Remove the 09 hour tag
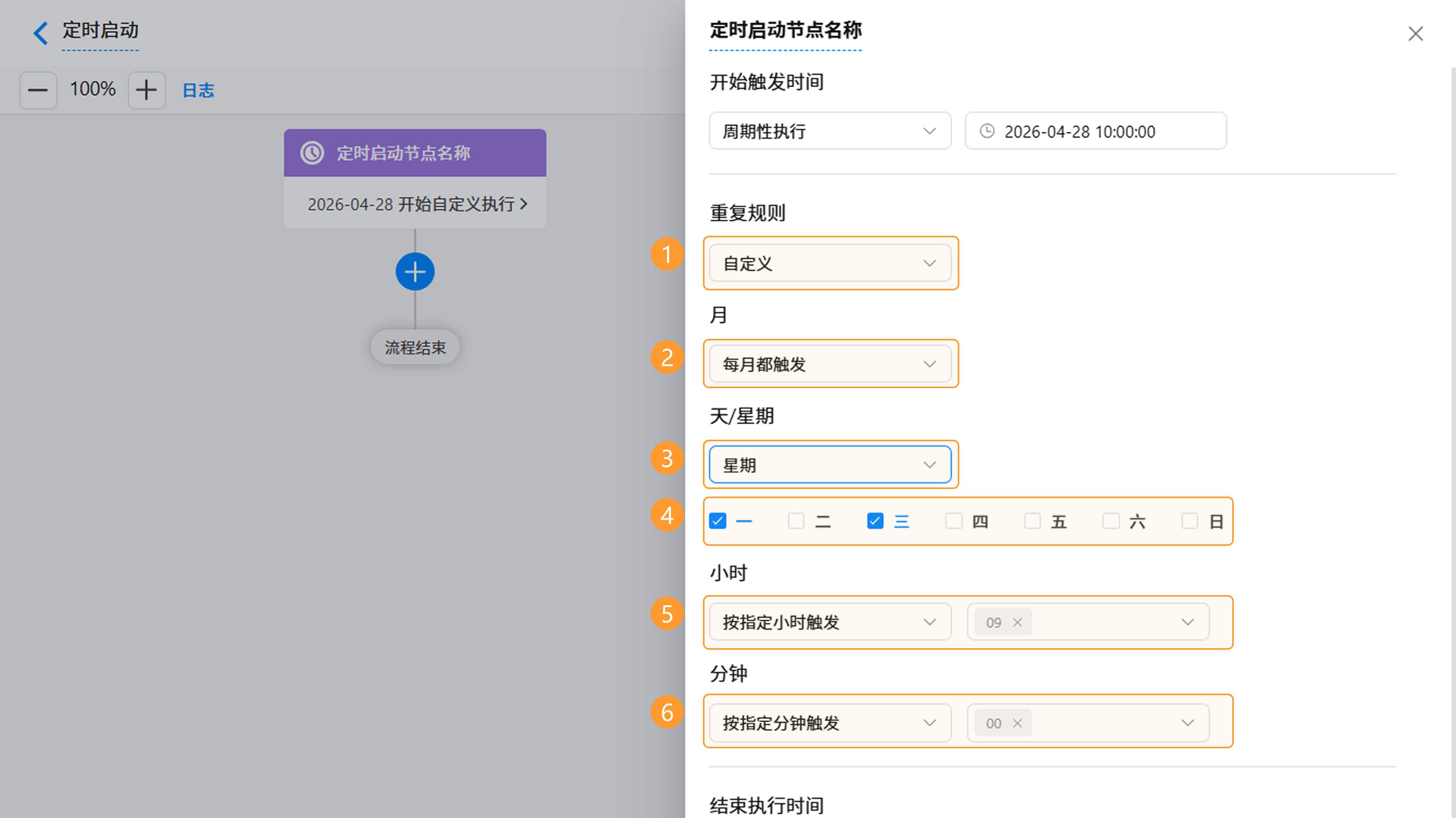1456x818 pixels. (x=1017, y=622)
